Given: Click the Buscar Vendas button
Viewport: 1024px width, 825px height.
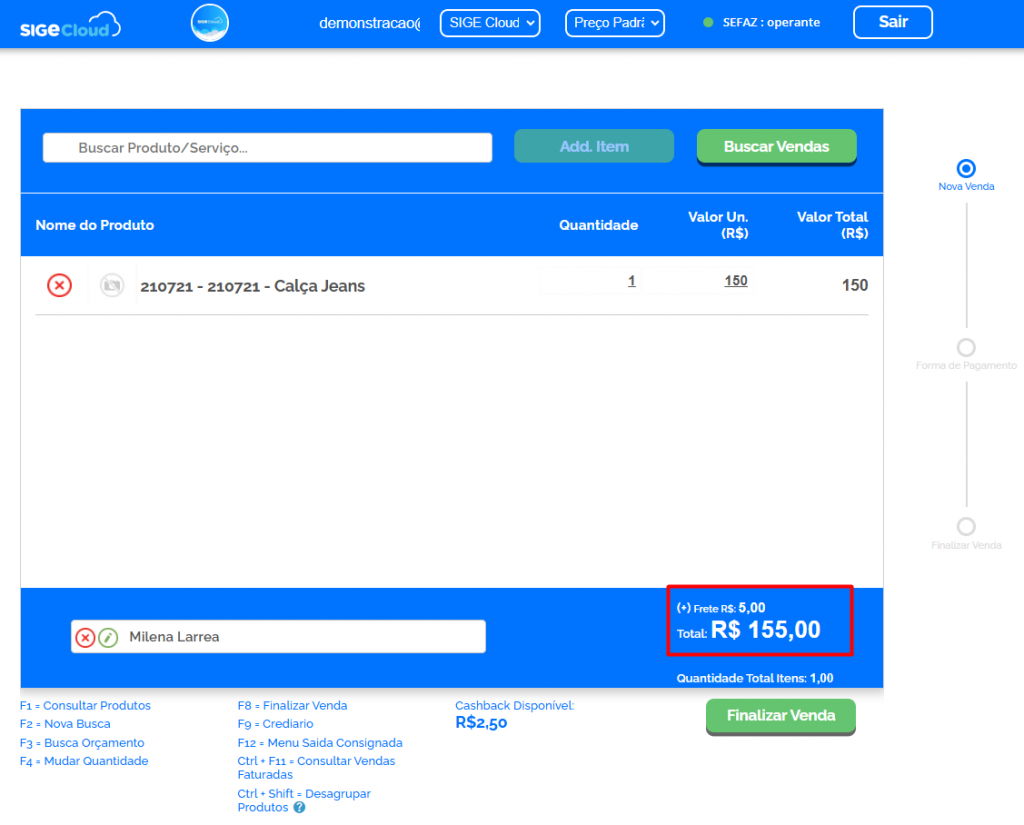Looking at the screenshot, I should point(776,146).
